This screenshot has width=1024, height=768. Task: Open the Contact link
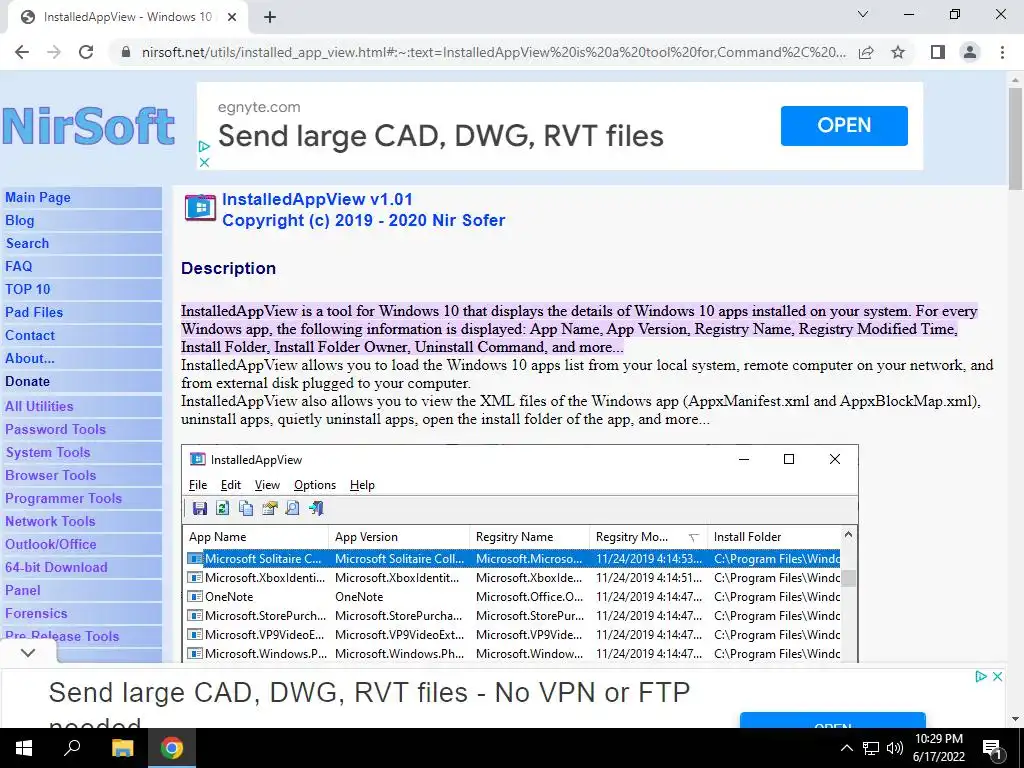tap(30, 335)
